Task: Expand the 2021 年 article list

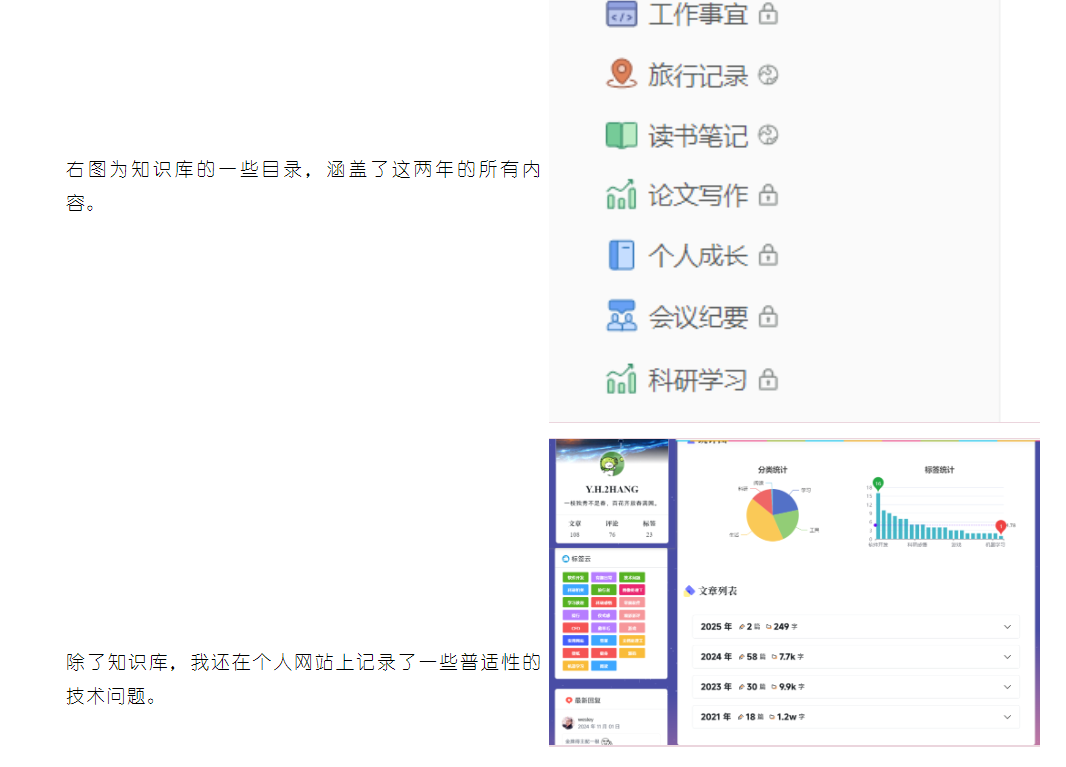Action: tap(1006, 717)
